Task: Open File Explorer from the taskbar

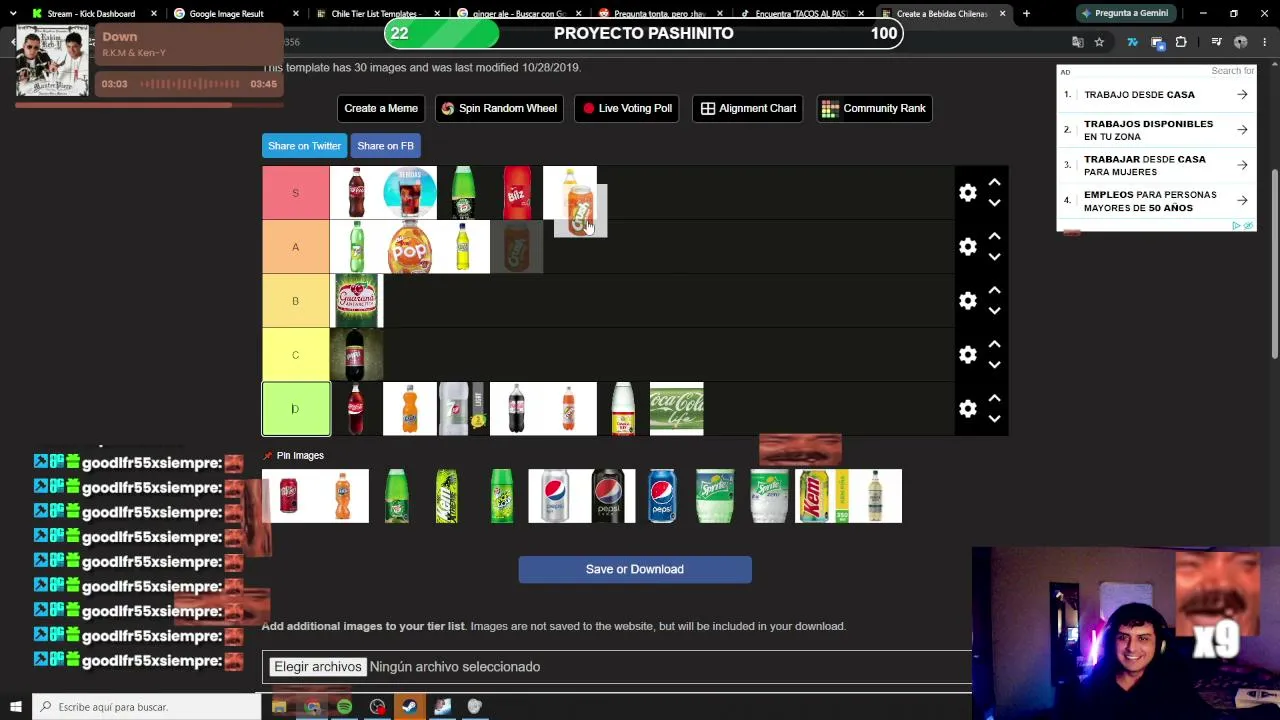Action: (279, 707)
